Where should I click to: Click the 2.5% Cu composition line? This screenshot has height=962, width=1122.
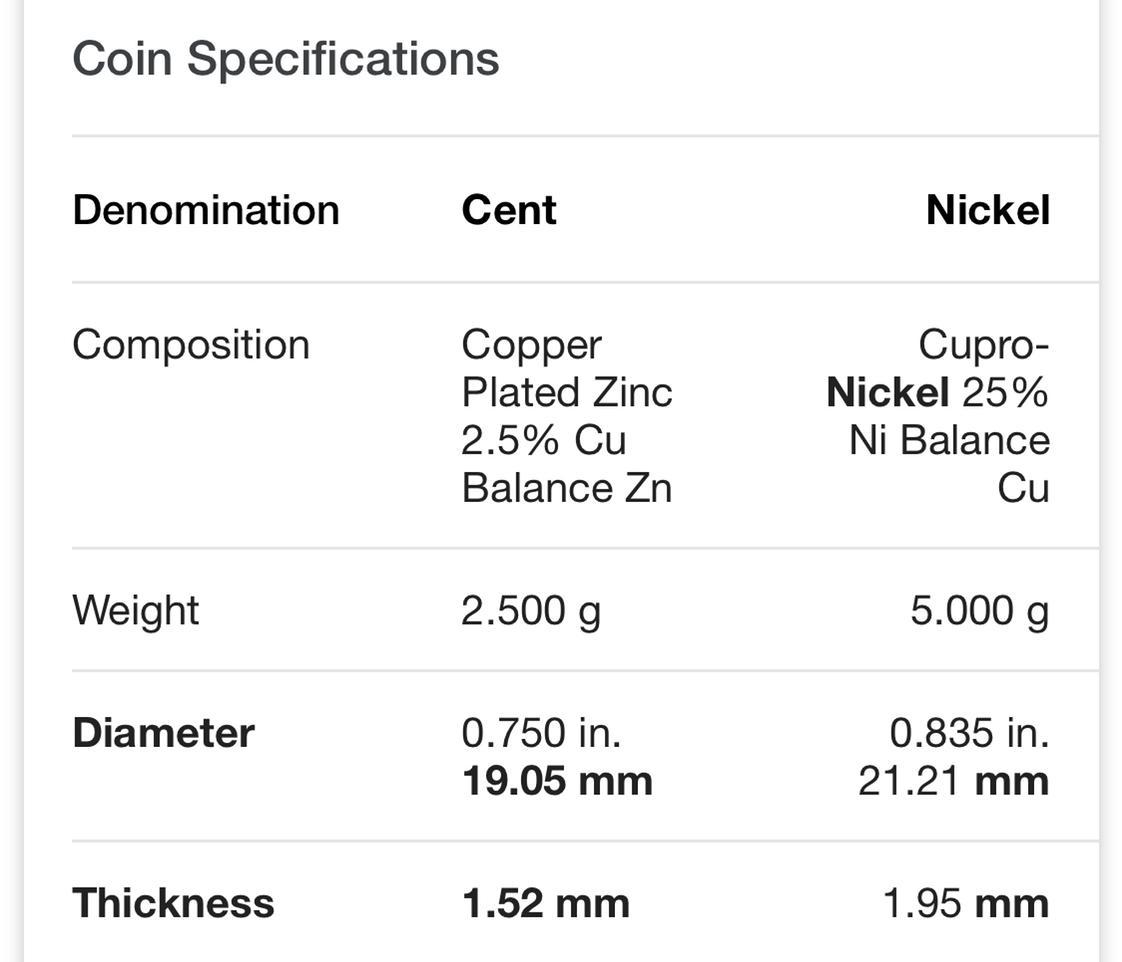click(x=543, y=440)
